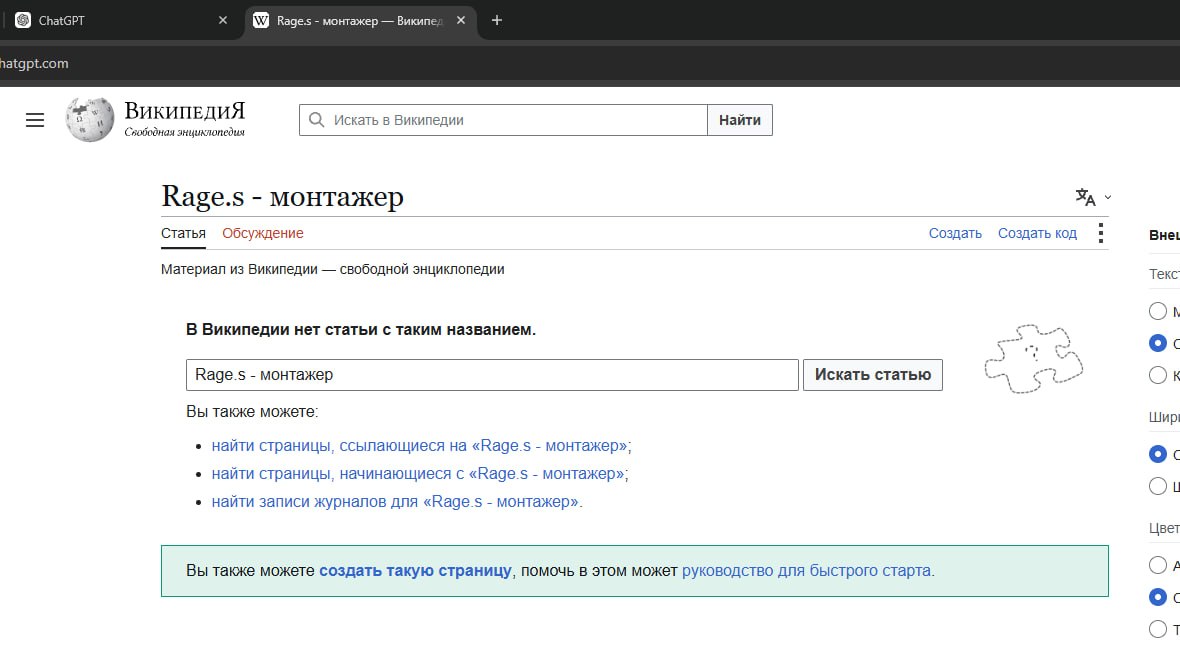Image resolution: width=1180 pixels, height=646 pixels.
Task: Select the checked radio button under Цвет
Action: 1157,597
